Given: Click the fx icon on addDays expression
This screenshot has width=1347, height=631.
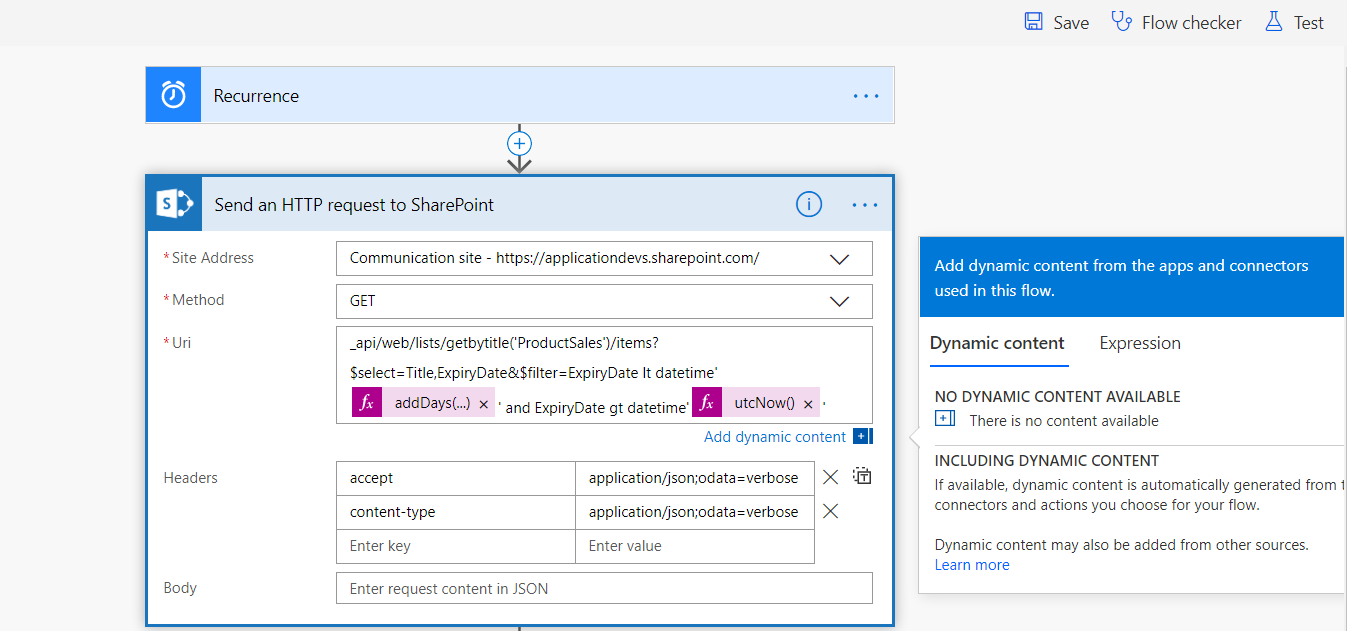Looking at the screenshot, I should click(367, 403).
